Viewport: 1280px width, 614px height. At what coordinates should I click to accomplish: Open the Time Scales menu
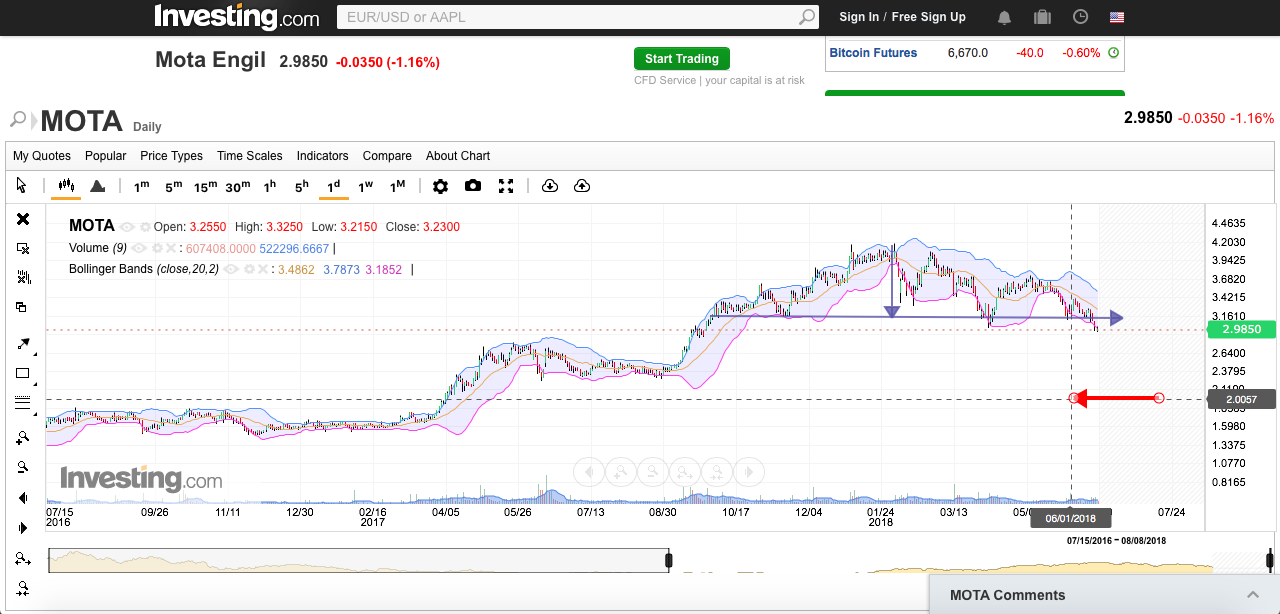pyautogui.click(x=249, y=156)
